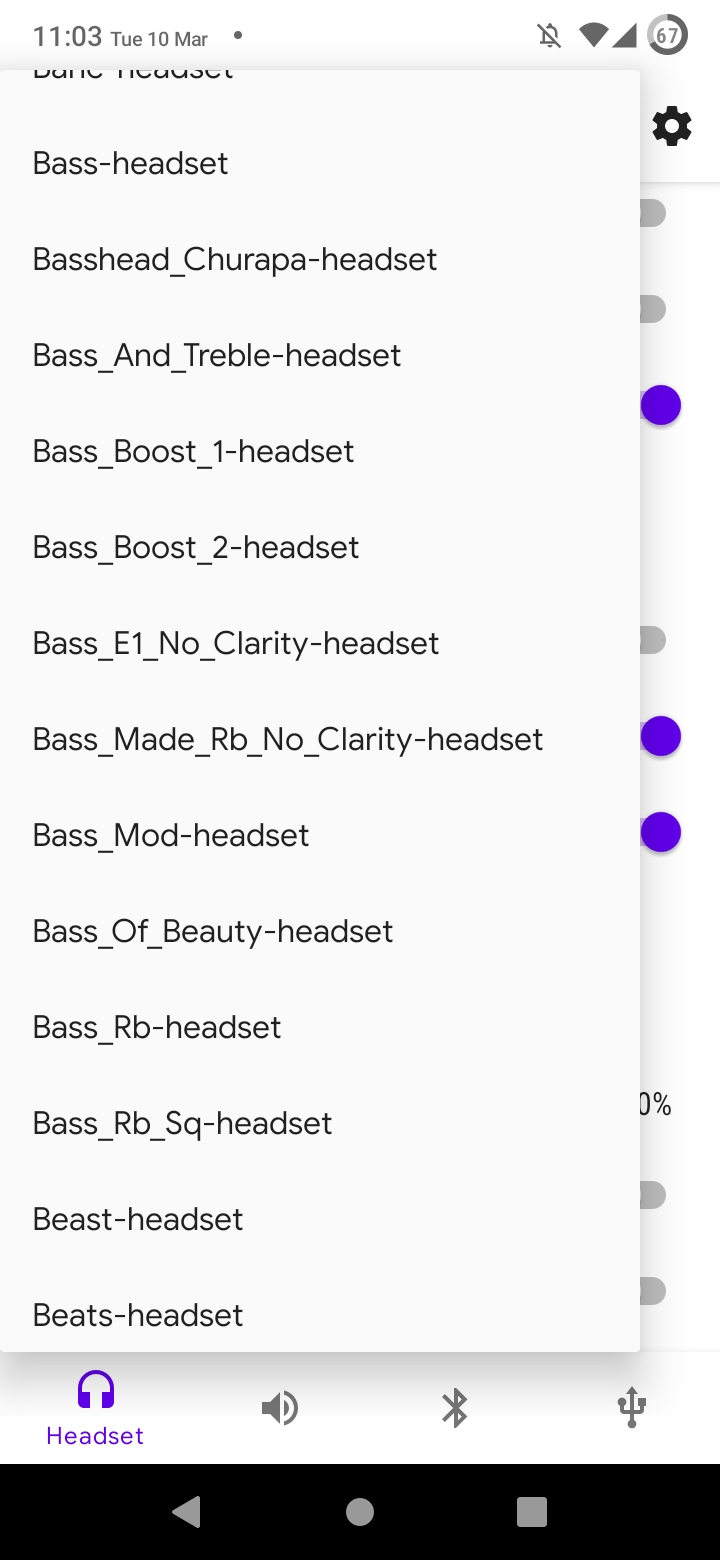This screenshot has width=720, height=1560.
Task: Tap the Android home button
Action: click(x=360, y=1512)
